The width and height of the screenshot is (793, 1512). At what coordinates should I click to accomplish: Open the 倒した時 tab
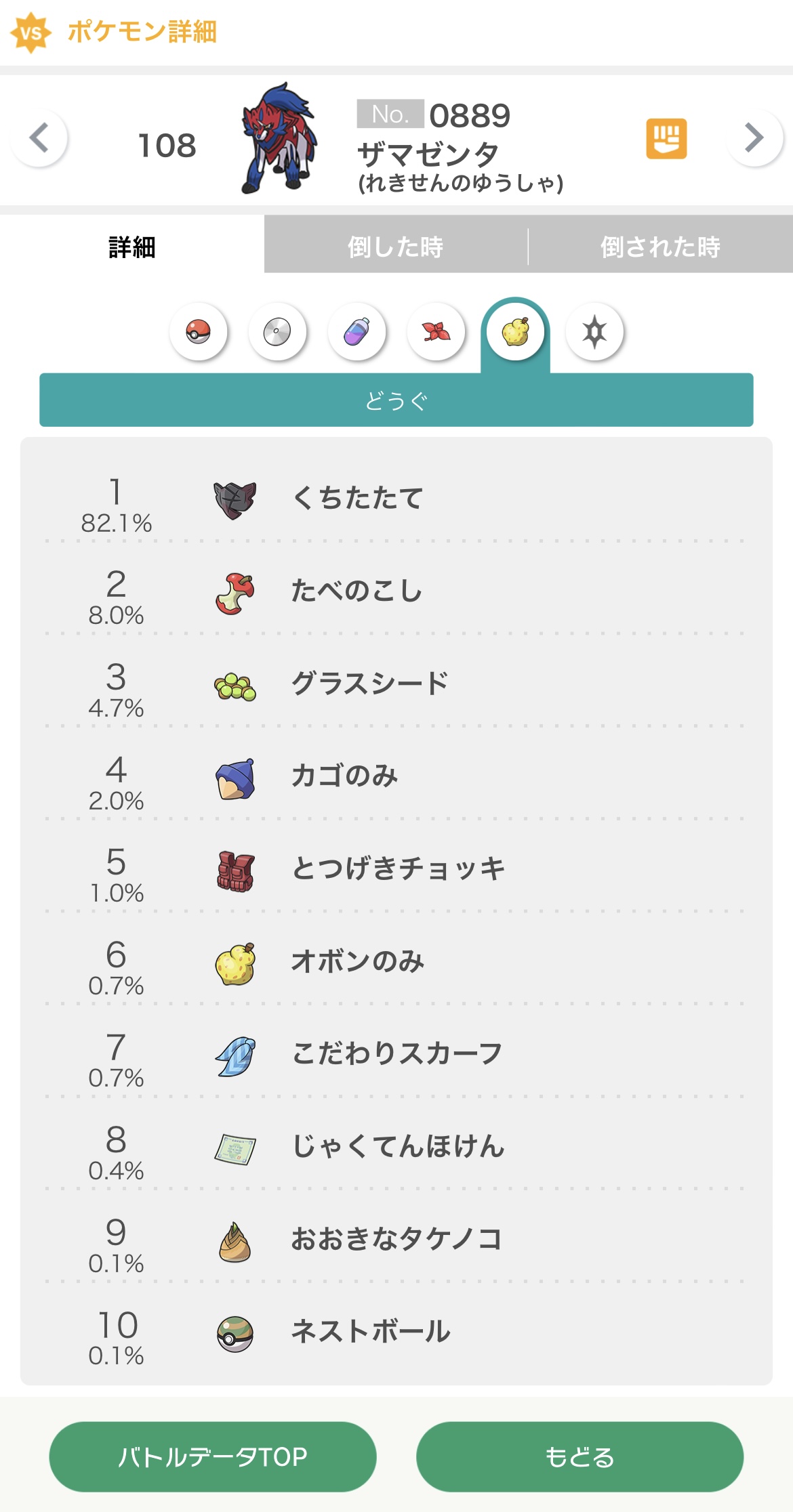click(395, 247)
